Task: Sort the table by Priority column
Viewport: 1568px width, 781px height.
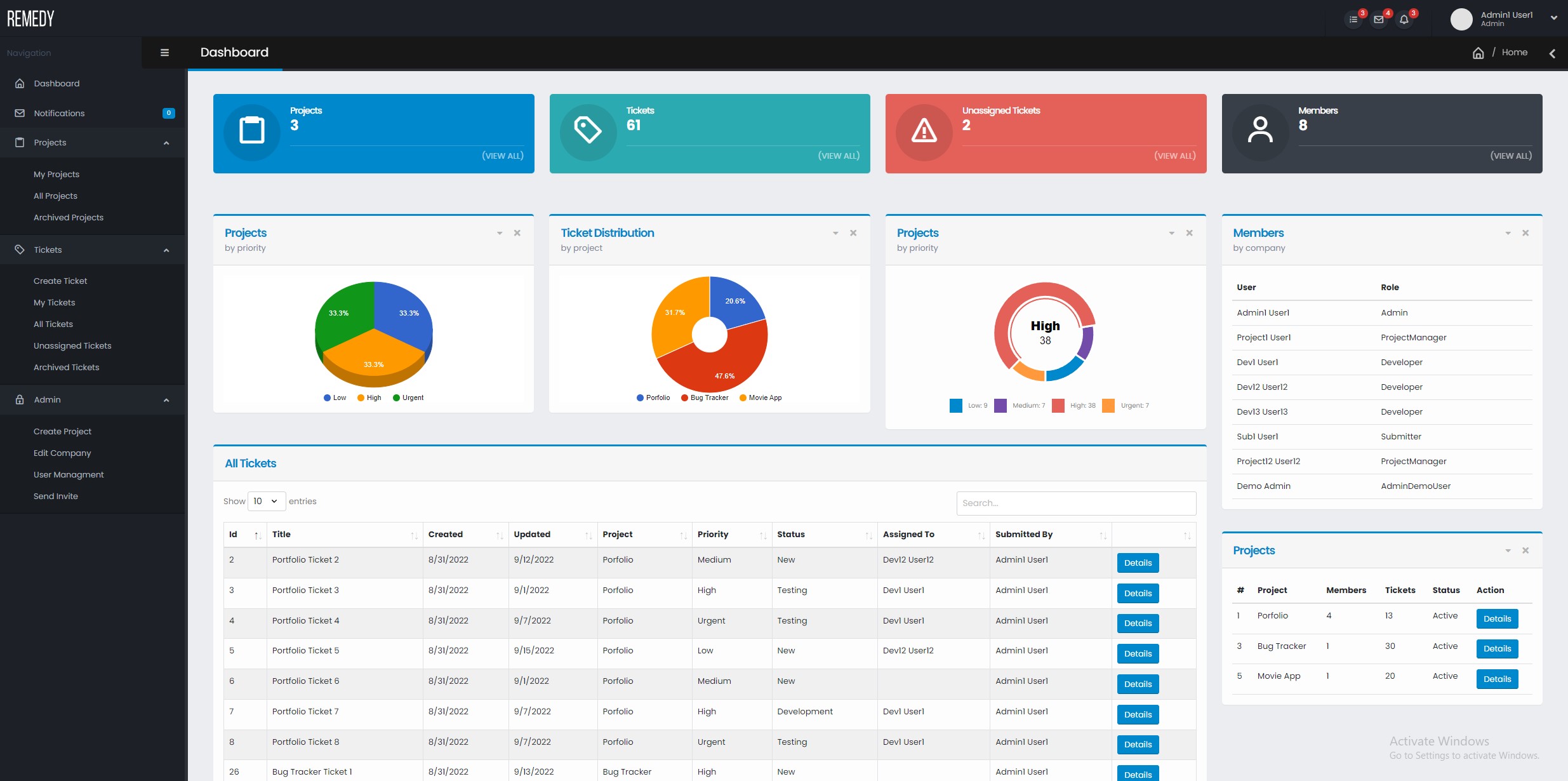Action: click(x=732, y=535)
